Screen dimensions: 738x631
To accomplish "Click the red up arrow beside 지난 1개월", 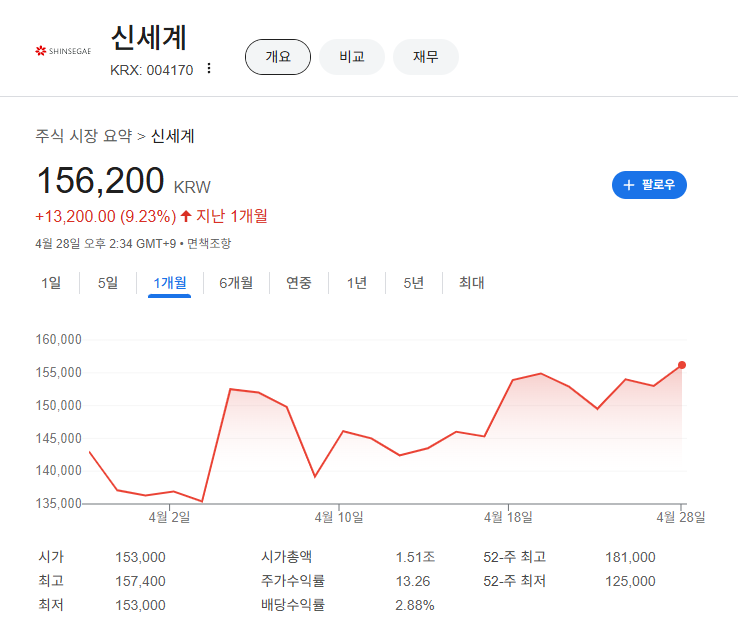I will tap(186, 216).
